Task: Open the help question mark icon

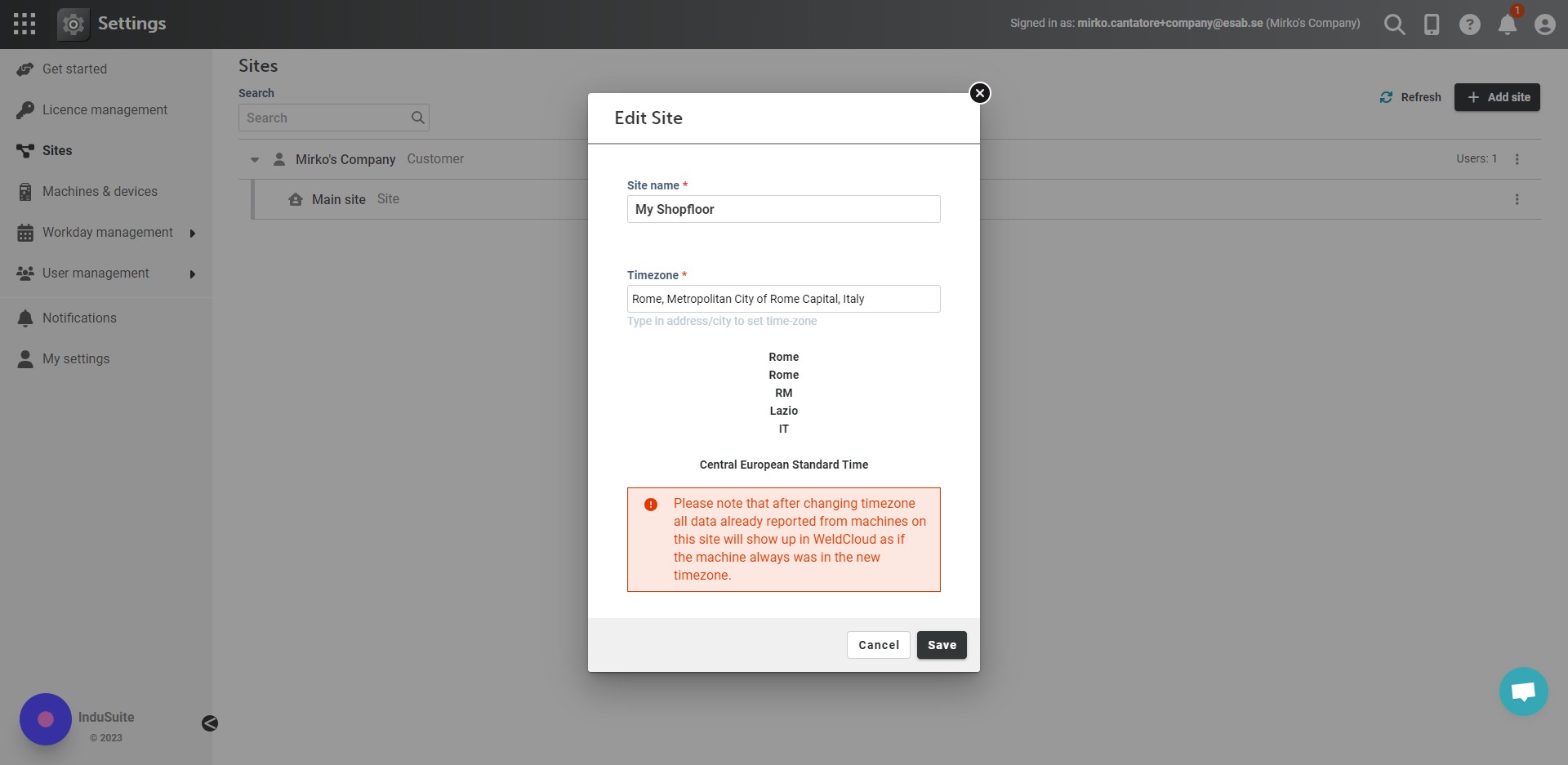Action: pyautogui.click(x=1470, y=24)
